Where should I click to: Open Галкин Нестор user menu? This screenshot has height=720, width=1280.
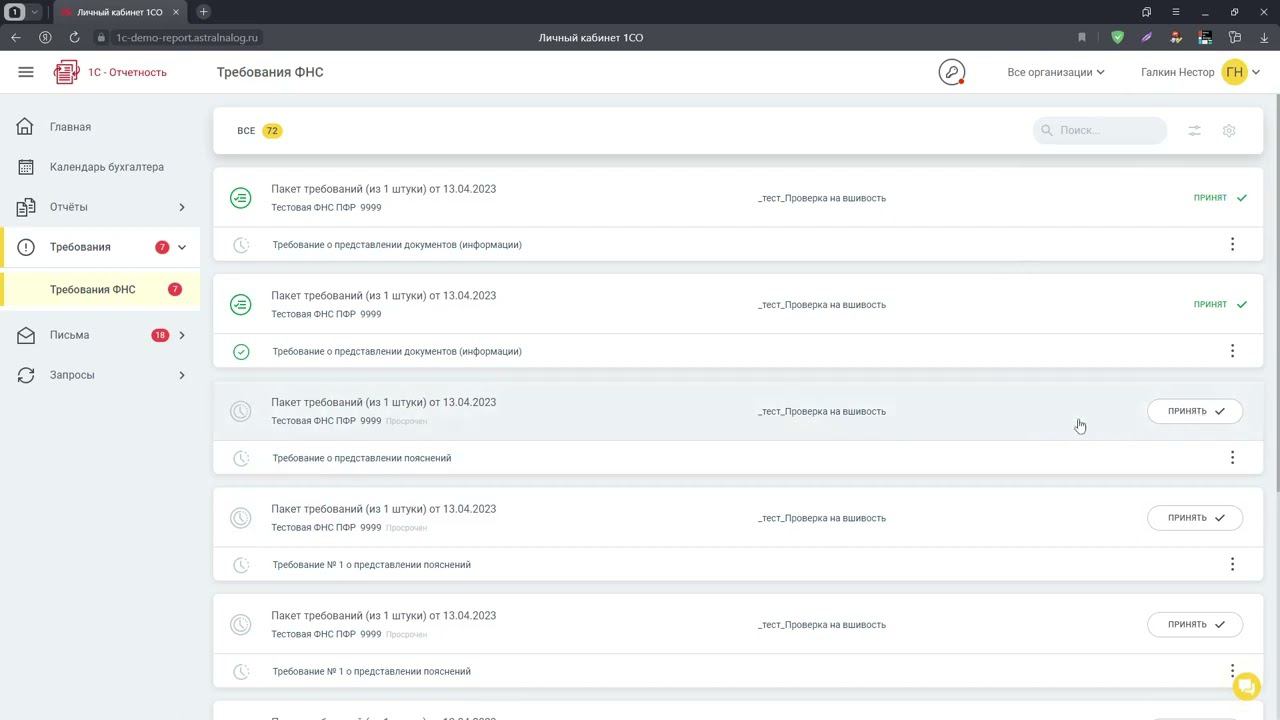click(1199, 72)
